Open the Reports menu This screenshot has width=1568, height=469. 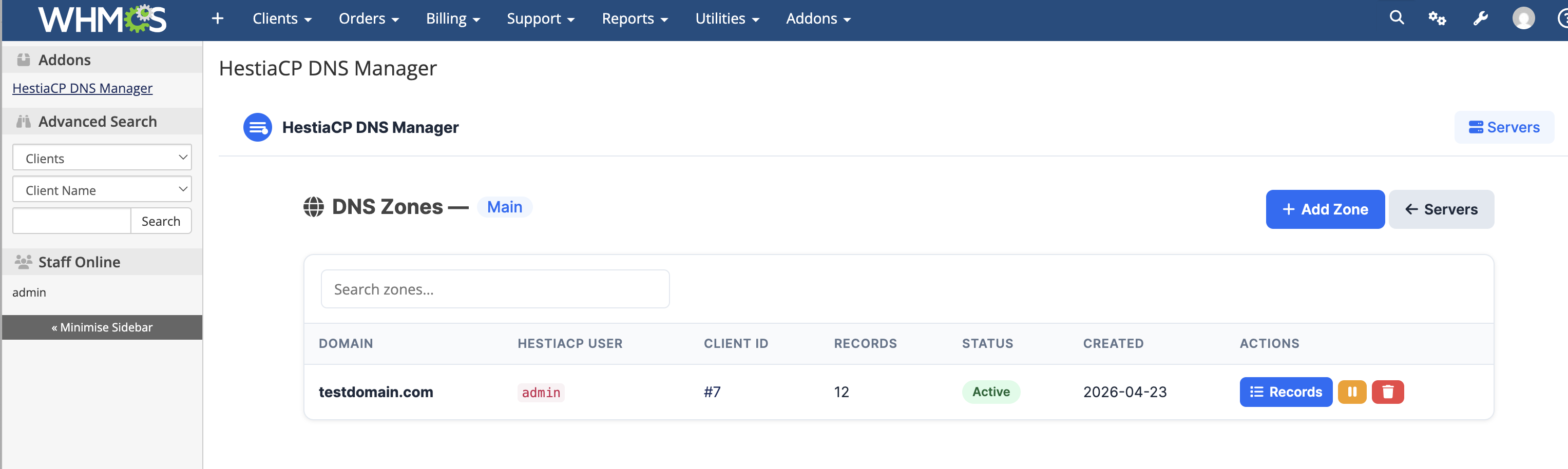point(634,19)
